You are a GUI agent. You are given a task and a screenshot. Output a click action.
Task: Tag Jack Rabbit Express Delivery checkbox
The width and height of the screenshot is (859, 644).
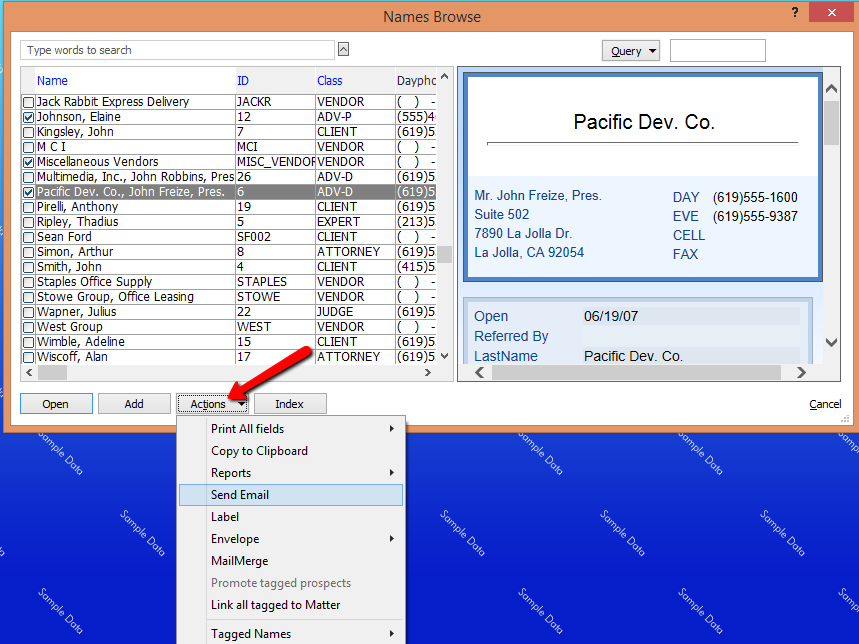point(28,102)
